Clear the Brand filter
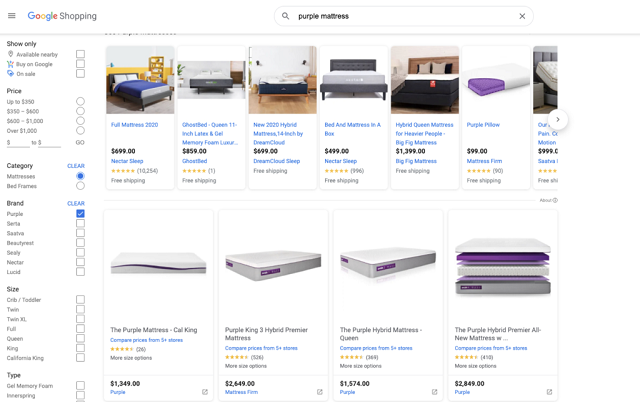The image size is (640, 402). click(75, 203)
